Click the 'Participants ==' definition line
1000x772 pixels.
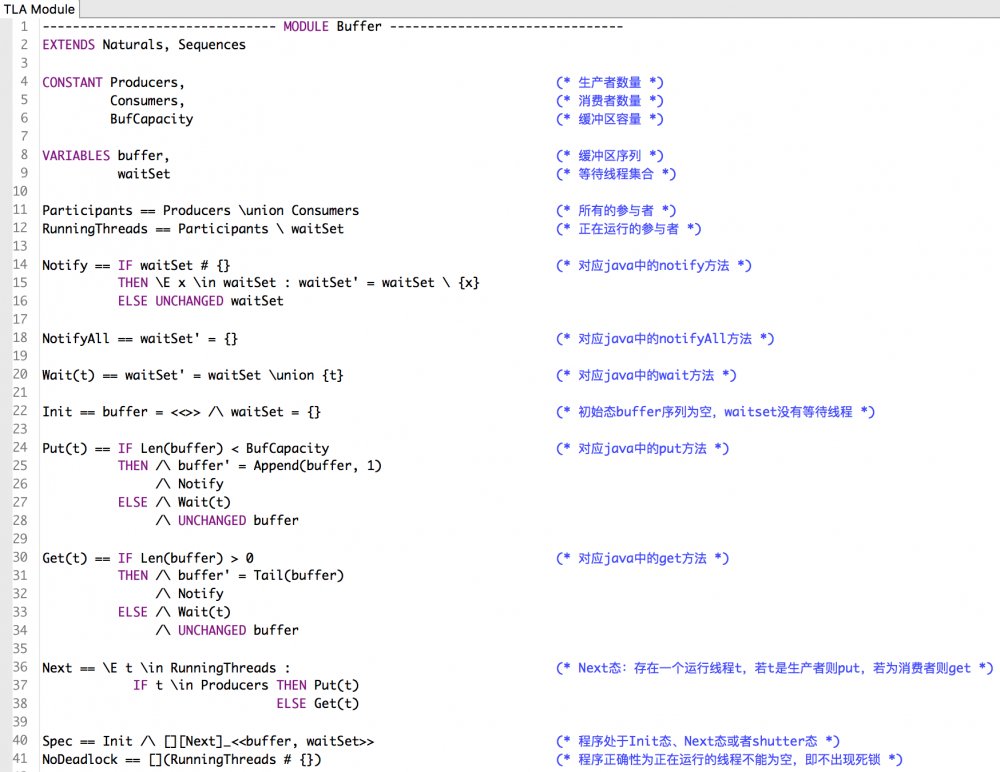(x=200, y=211)
